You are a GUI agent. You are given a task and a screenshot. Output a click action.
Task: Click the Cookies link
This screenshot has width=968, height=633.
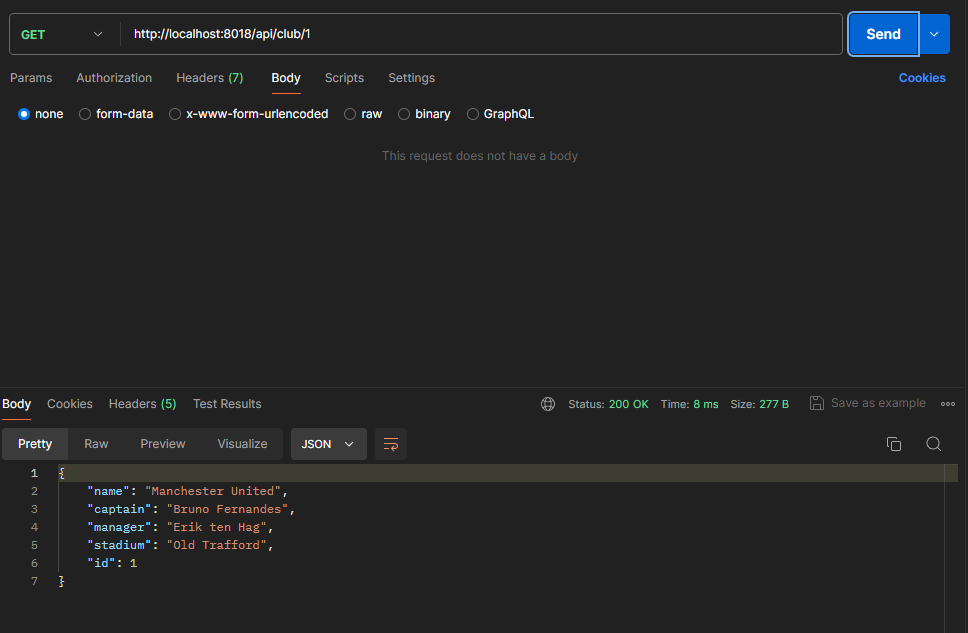(x=922, y=78)
